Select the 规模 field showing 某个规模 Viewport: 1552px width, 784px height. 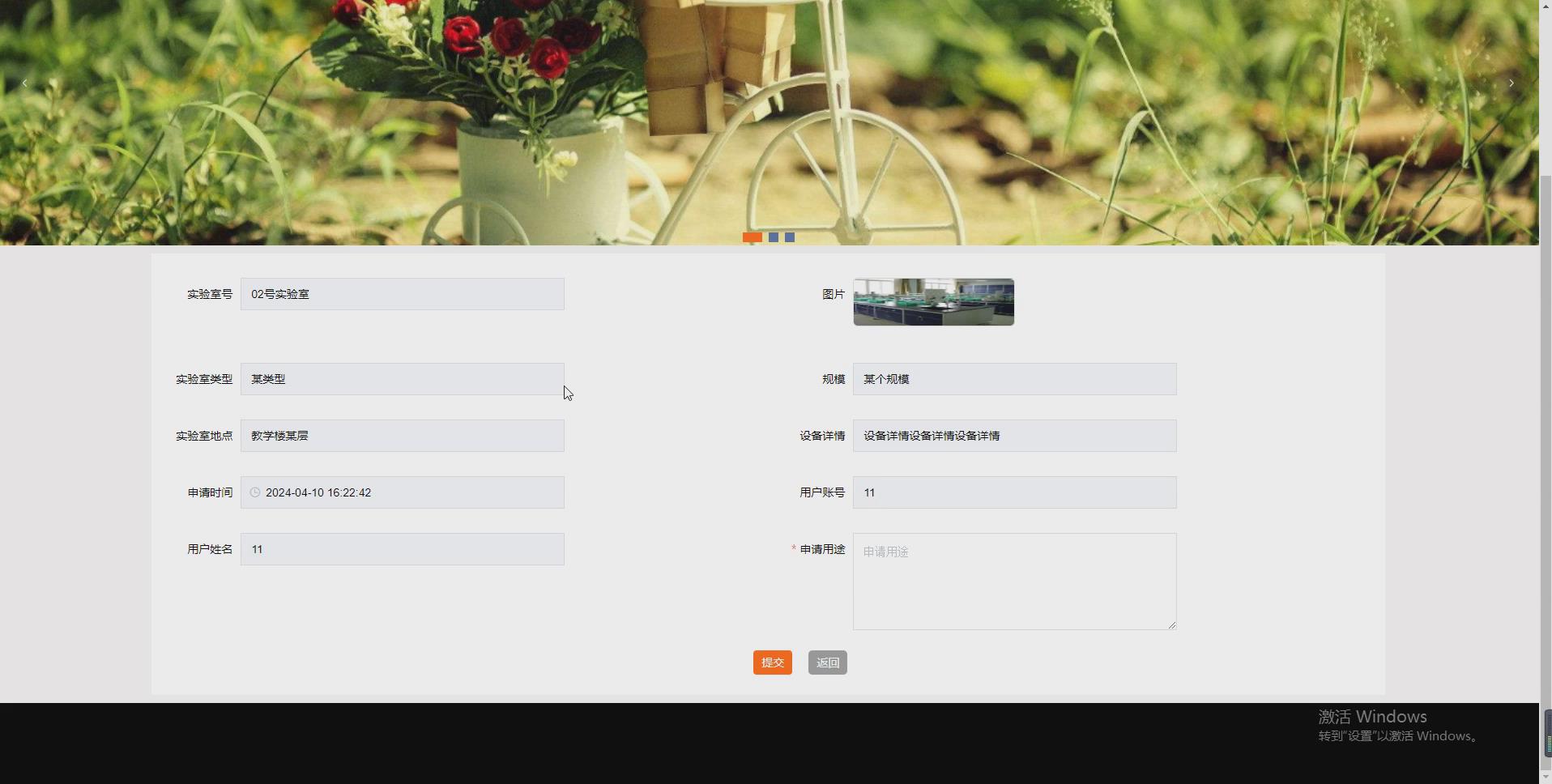1013,379
